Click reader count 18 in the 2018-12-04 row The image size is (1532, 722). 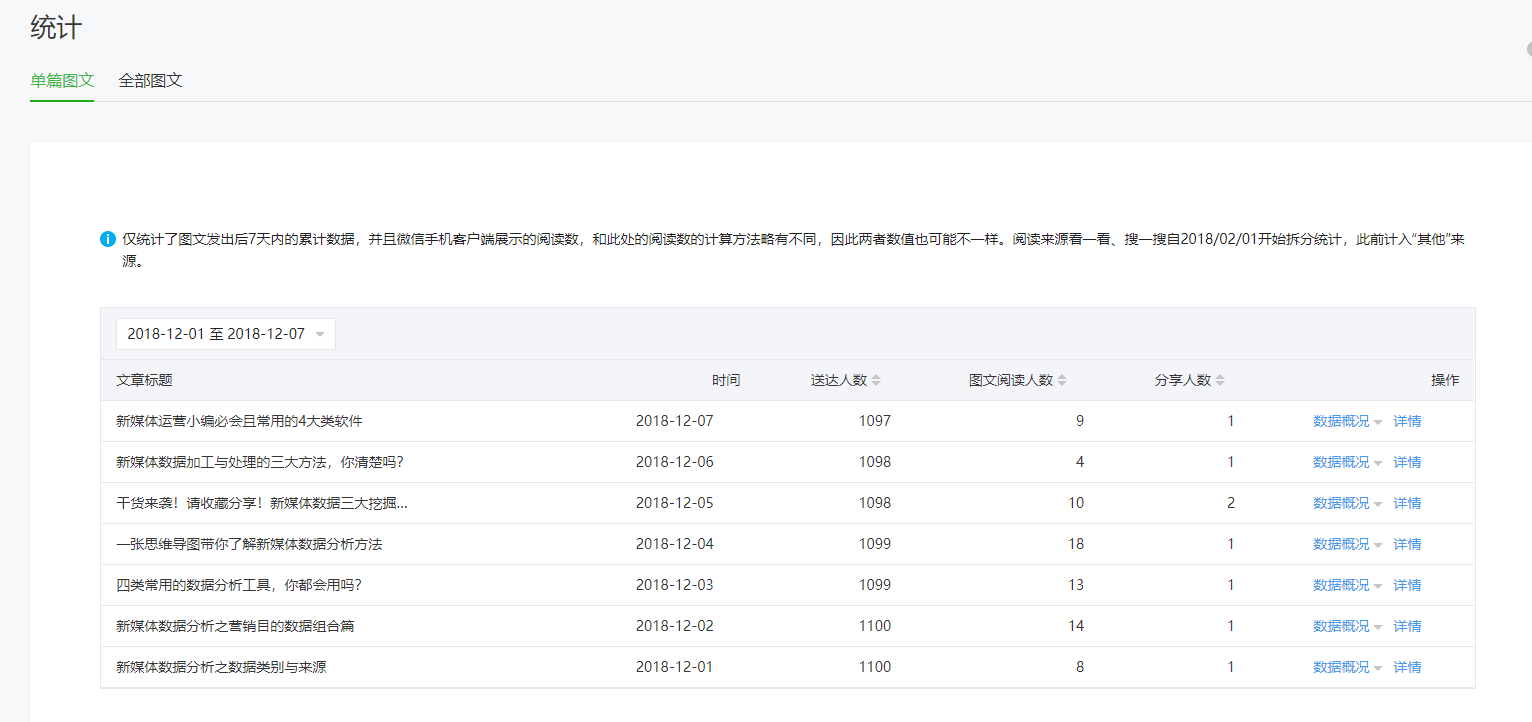pos(1076,544)
